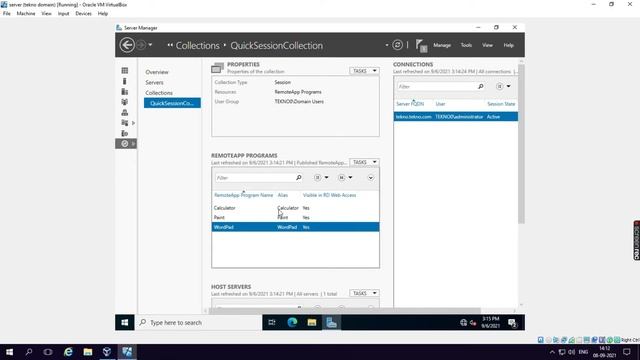Open the RemoteApp Programs TASKS dropdown
The width and height of the screenshot is (640, 360).
click(x=364, y=162)
